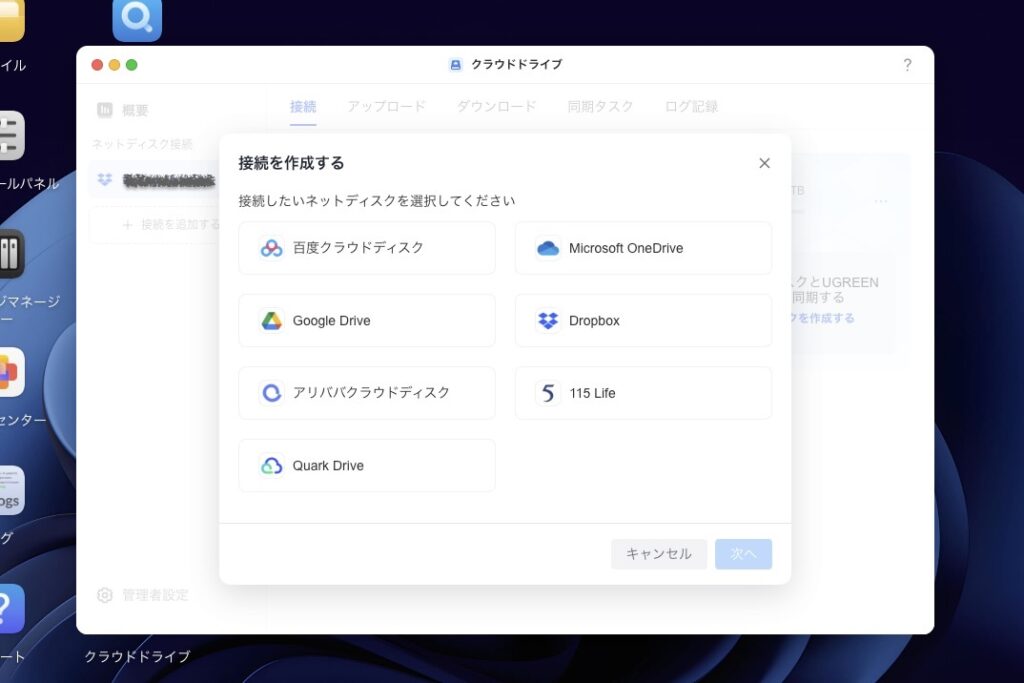The width and height of the screenshot is (1024, 683).
Task: Choose the Alibaba cloud disk icon
Action: point(271,393)
